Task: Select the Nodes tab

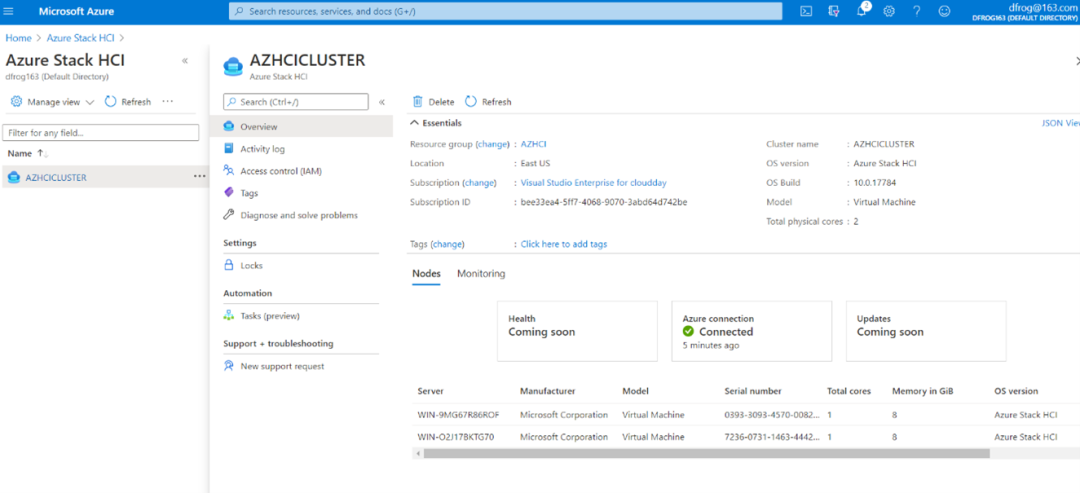Action: click(x=426, y=273)
